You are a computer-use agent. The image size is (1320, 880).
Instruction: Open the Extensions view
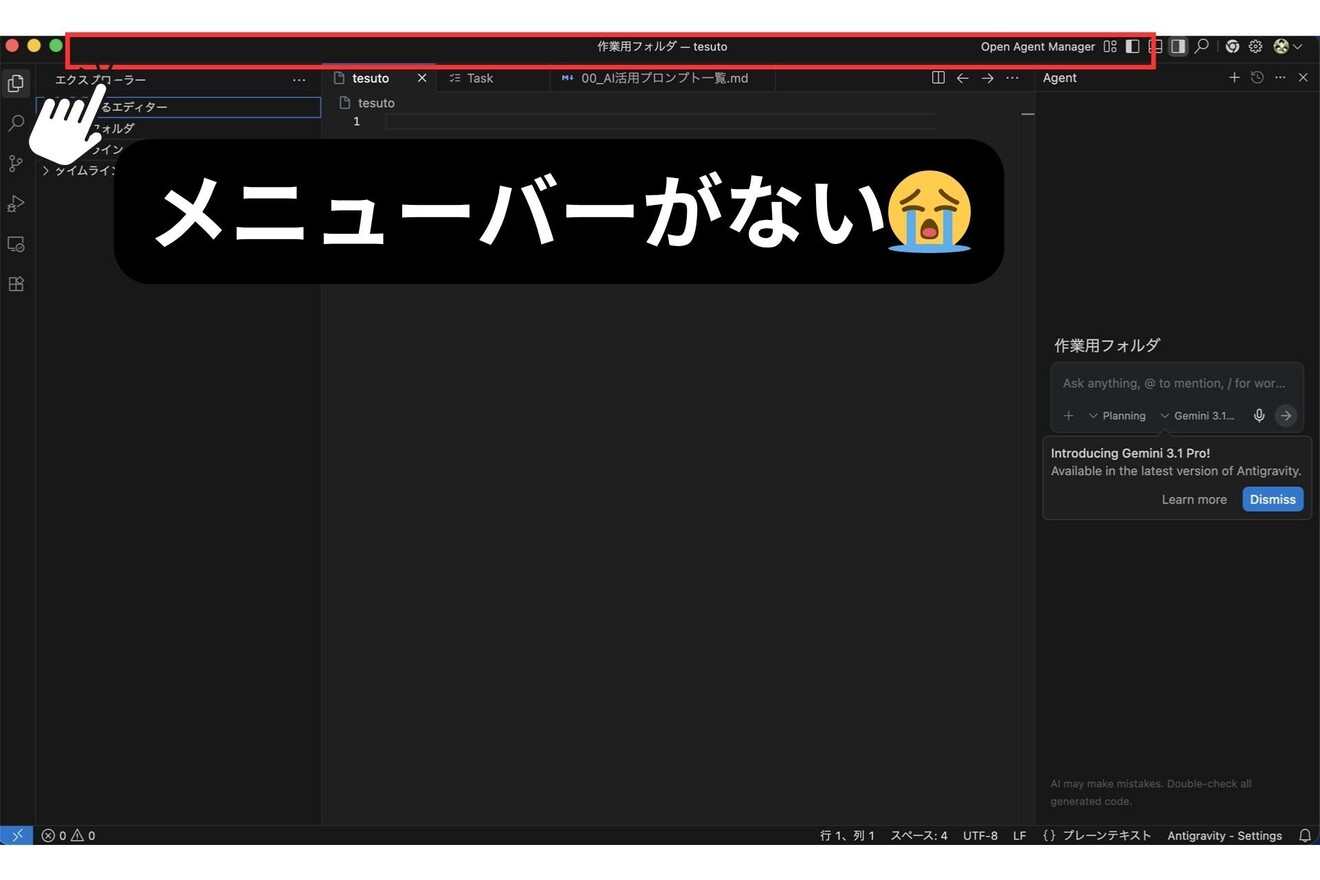[16, 284]
